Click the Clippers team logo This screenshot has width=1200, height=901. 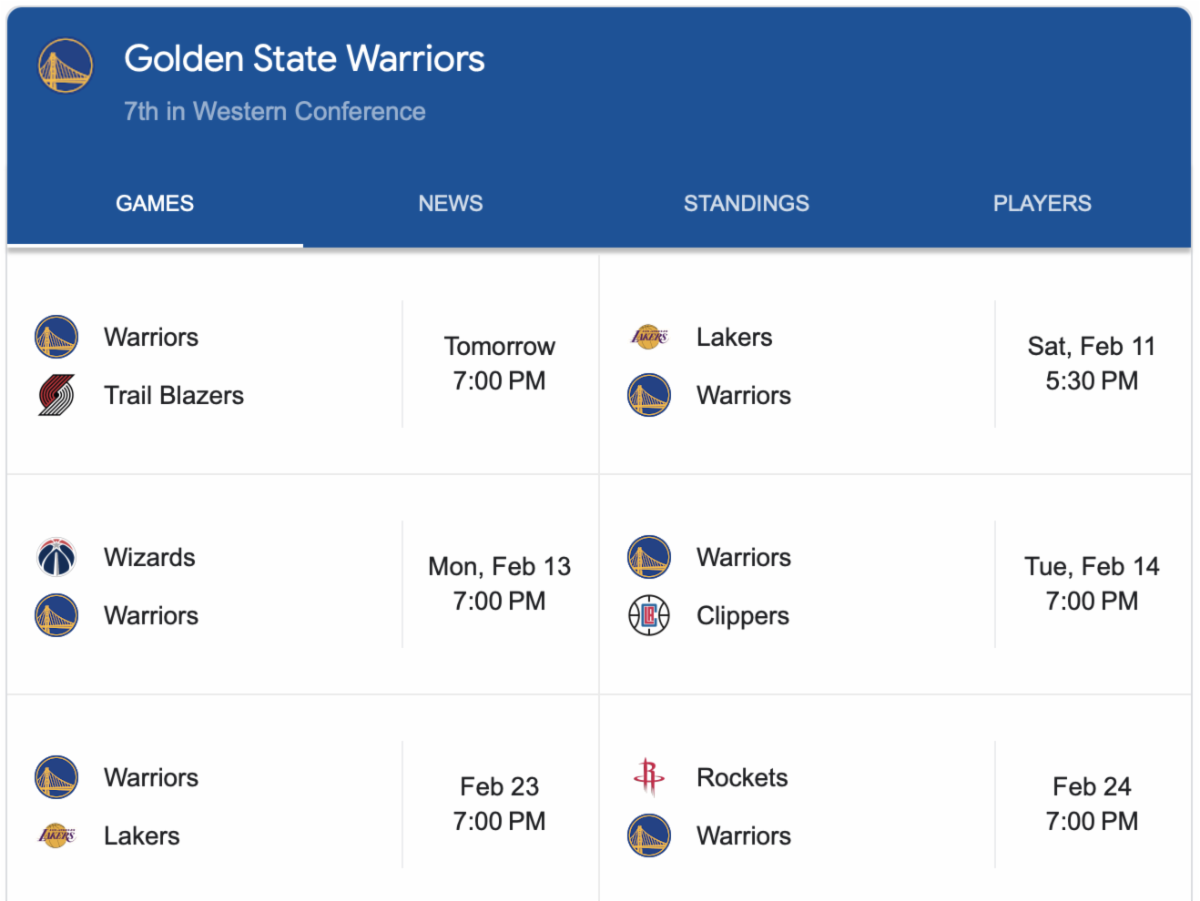pyautogui.click(x=649, y=616)
